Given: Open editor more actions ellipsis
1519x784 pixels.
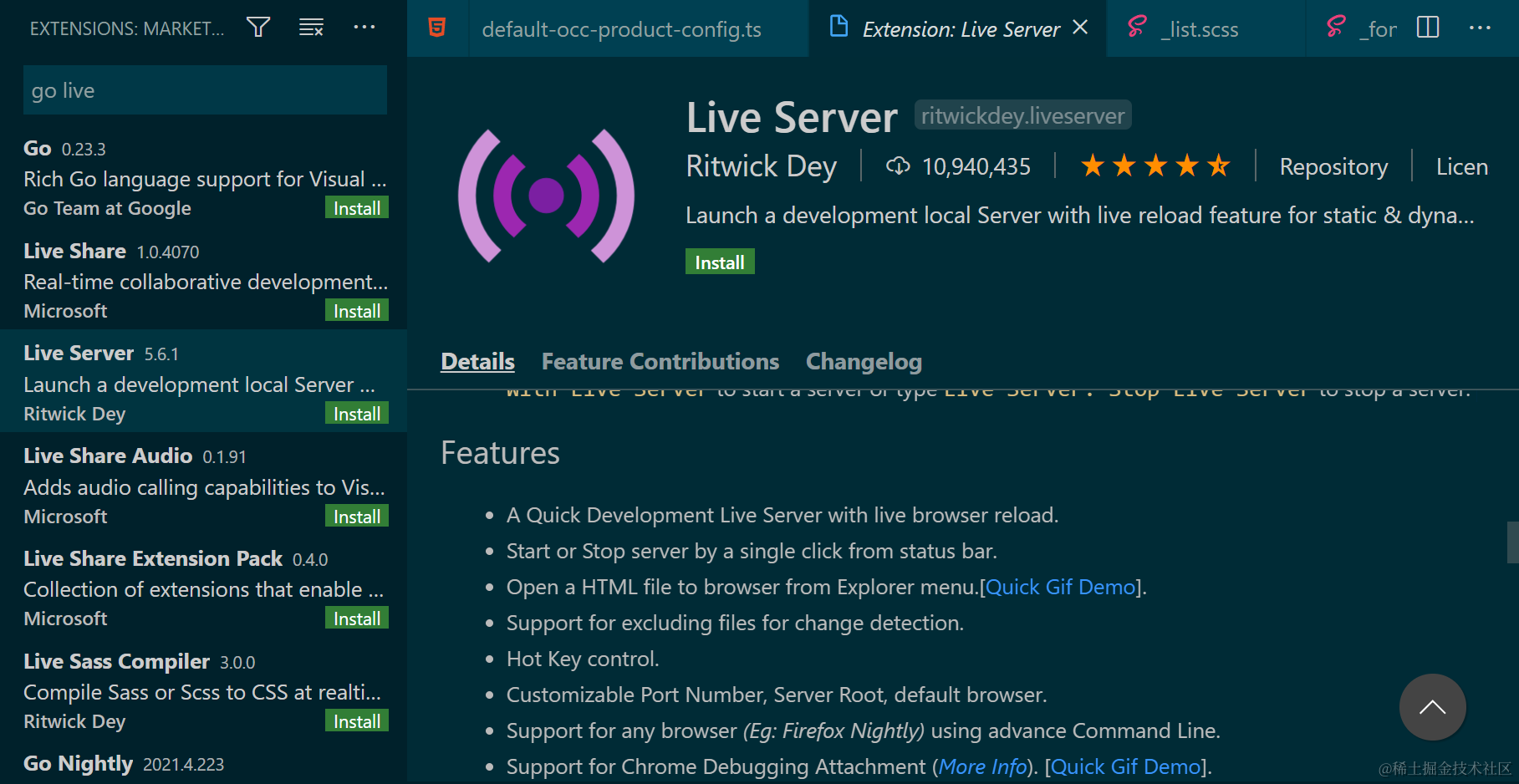Looking at the screenshot, I should tap(1480, 28).
